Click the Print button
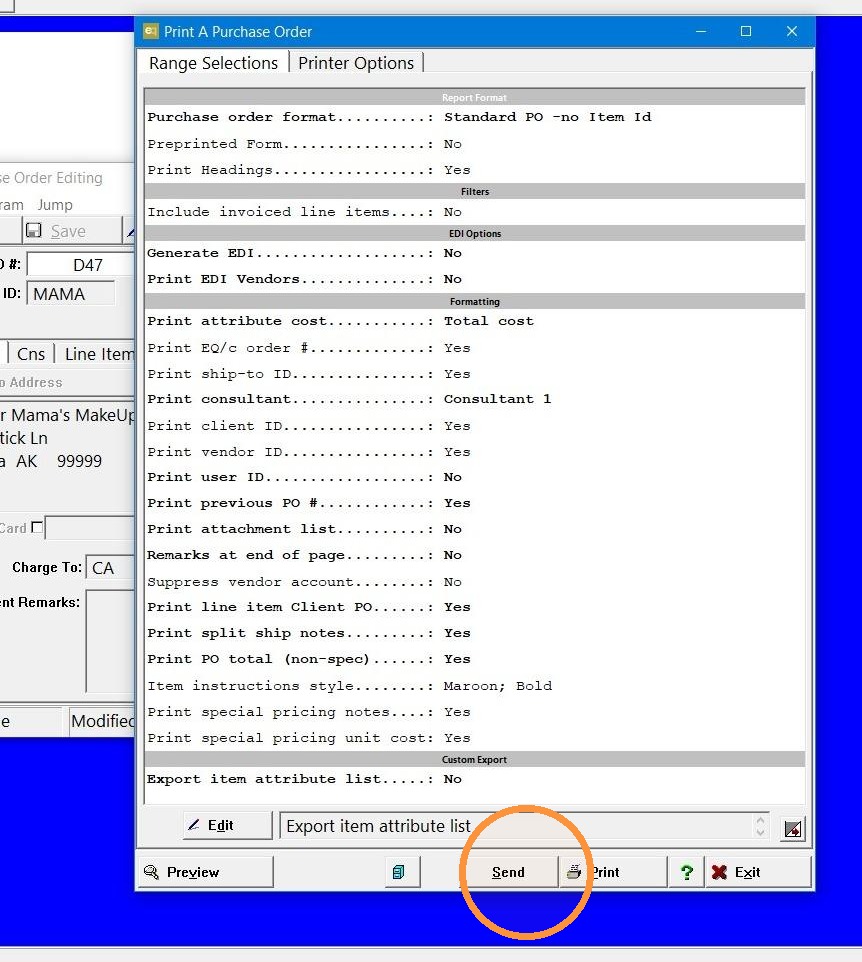 [612, 872]
